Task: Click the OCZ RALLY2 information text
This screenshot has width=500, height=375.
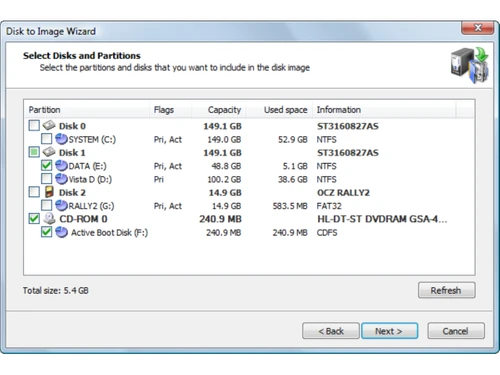Action: tap(343, 193)
